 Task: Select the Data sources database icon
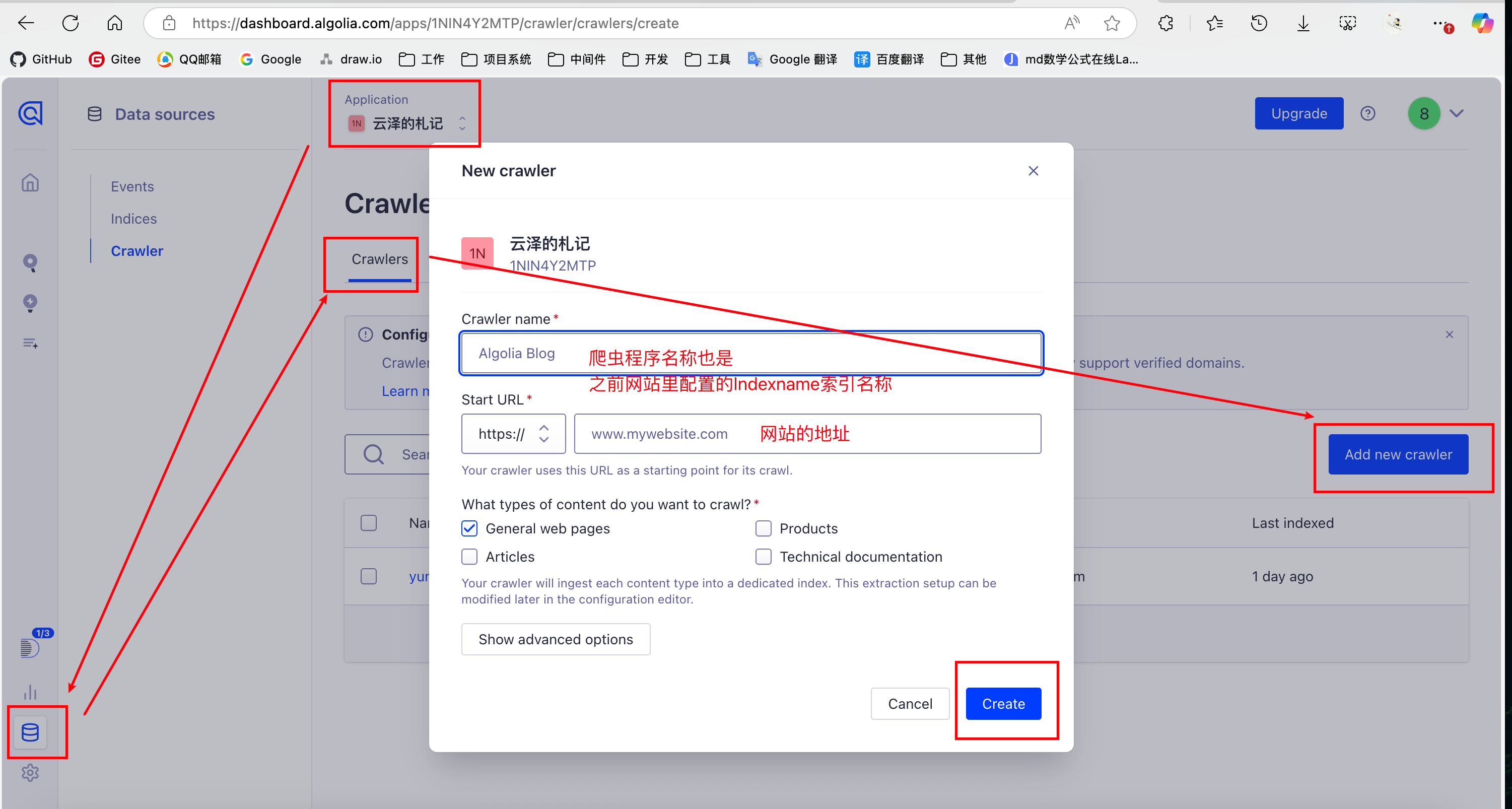click(x=30, y=732)
